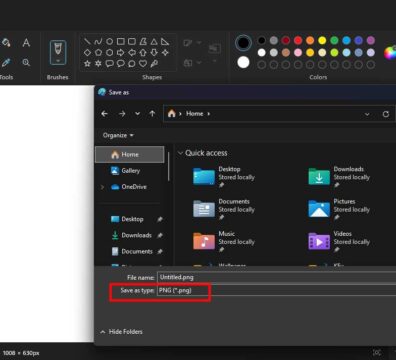The height and width of the screenshot is (360, 396).
Task: Choose the Polygon shape
Action: tap(143, 42)
